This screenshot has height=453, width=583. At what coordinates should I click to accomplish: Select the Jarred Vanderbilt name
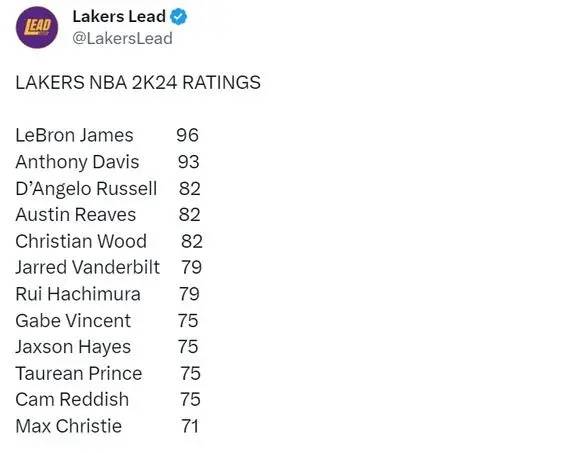pos(88,267)
